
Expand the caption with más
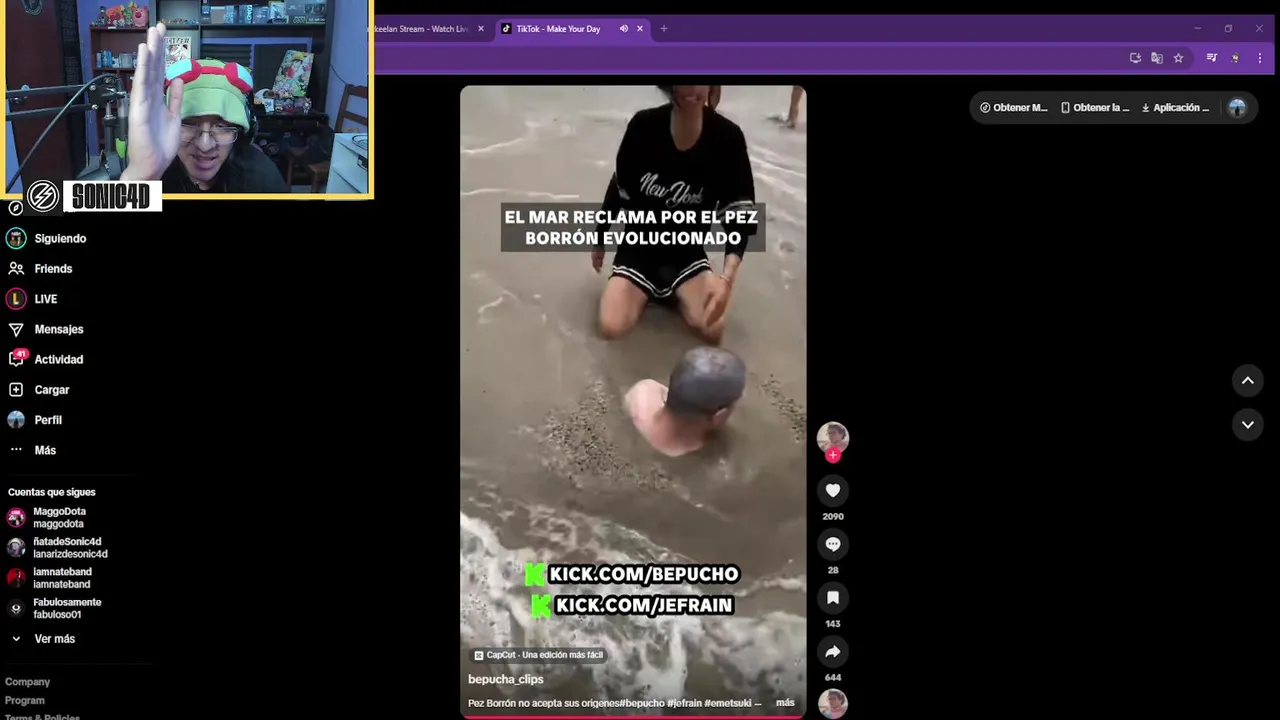click(785, 703)
